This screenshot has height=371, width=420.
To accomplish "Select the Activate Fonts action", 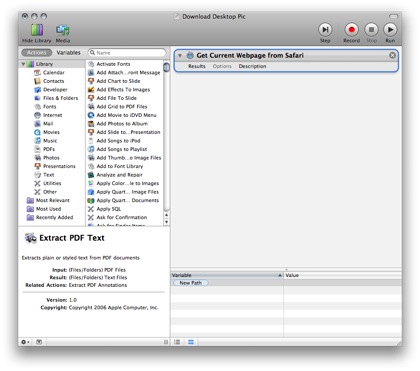I will 113,64.
